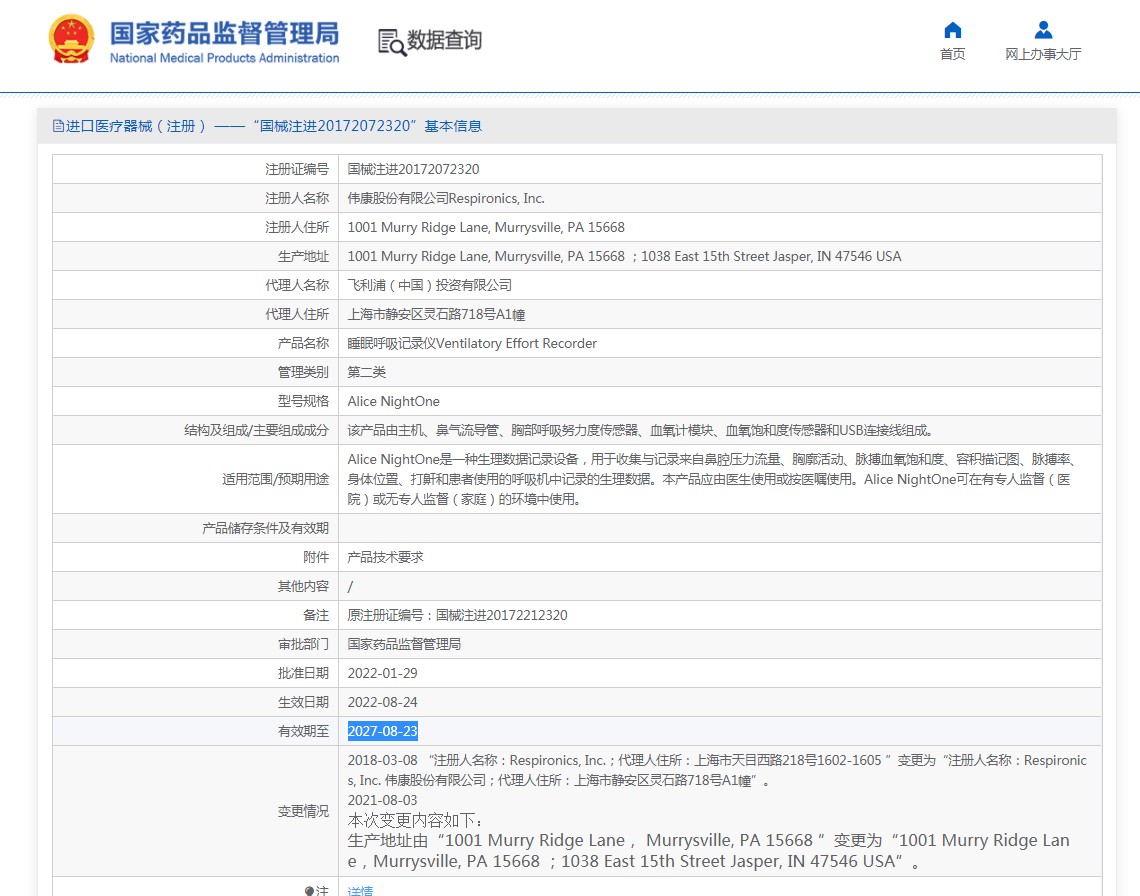Click effective date 2022-08-24
Viewport: 1140px width, 896px height.
(x=382, y=703)
